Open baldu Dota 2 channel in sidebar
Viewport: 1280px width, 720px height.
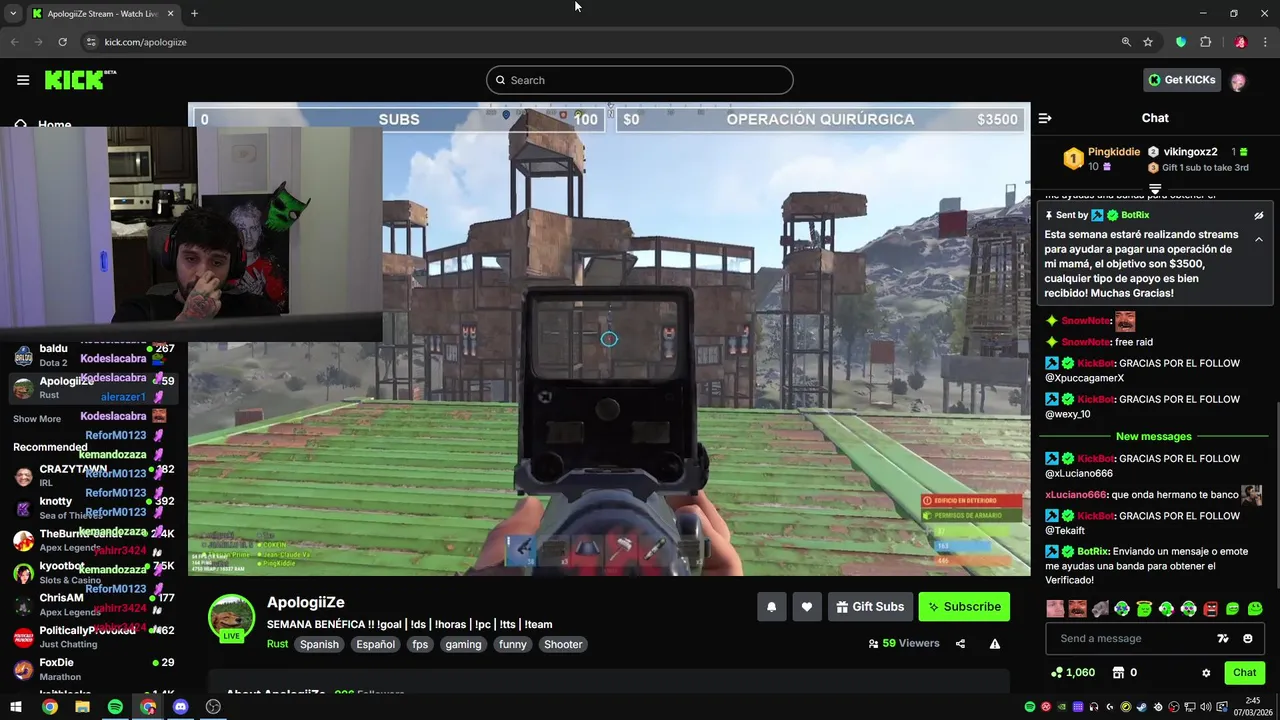pyautogui.click(x=94, y=355)
